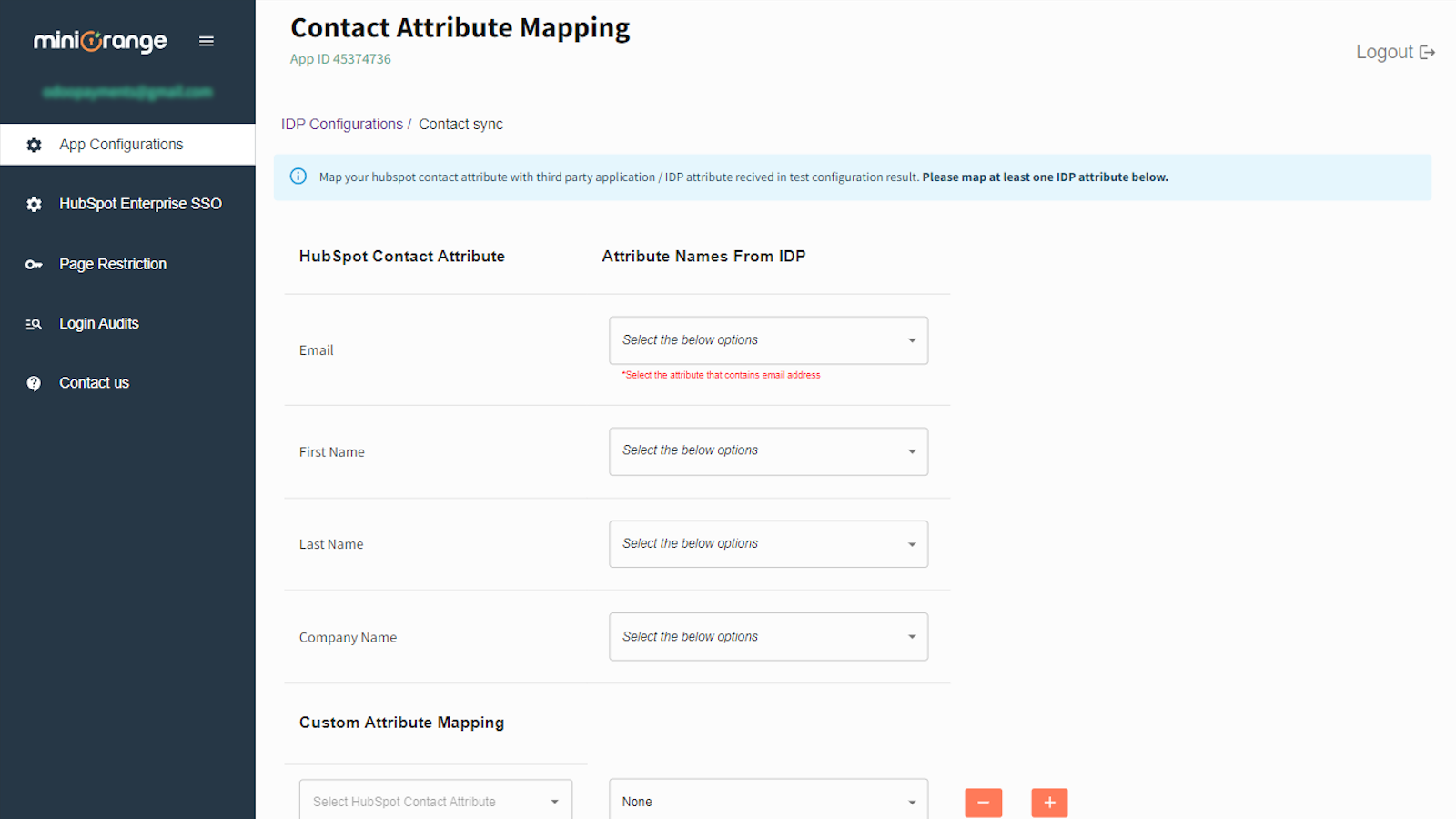
Task: Open the First Name attribute dropdown
Action: tap(767, 450)
